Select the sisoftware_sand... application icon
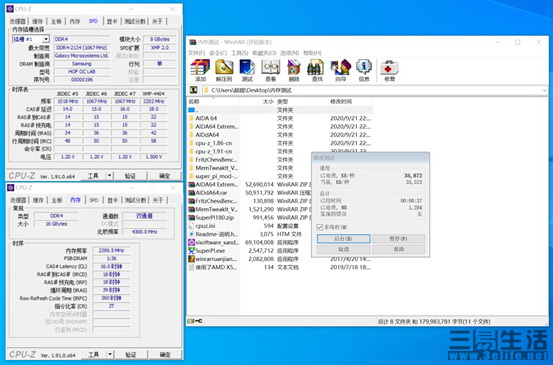This screenshot has width=553, height=365. pyautogui.click(x=192, y=243)
